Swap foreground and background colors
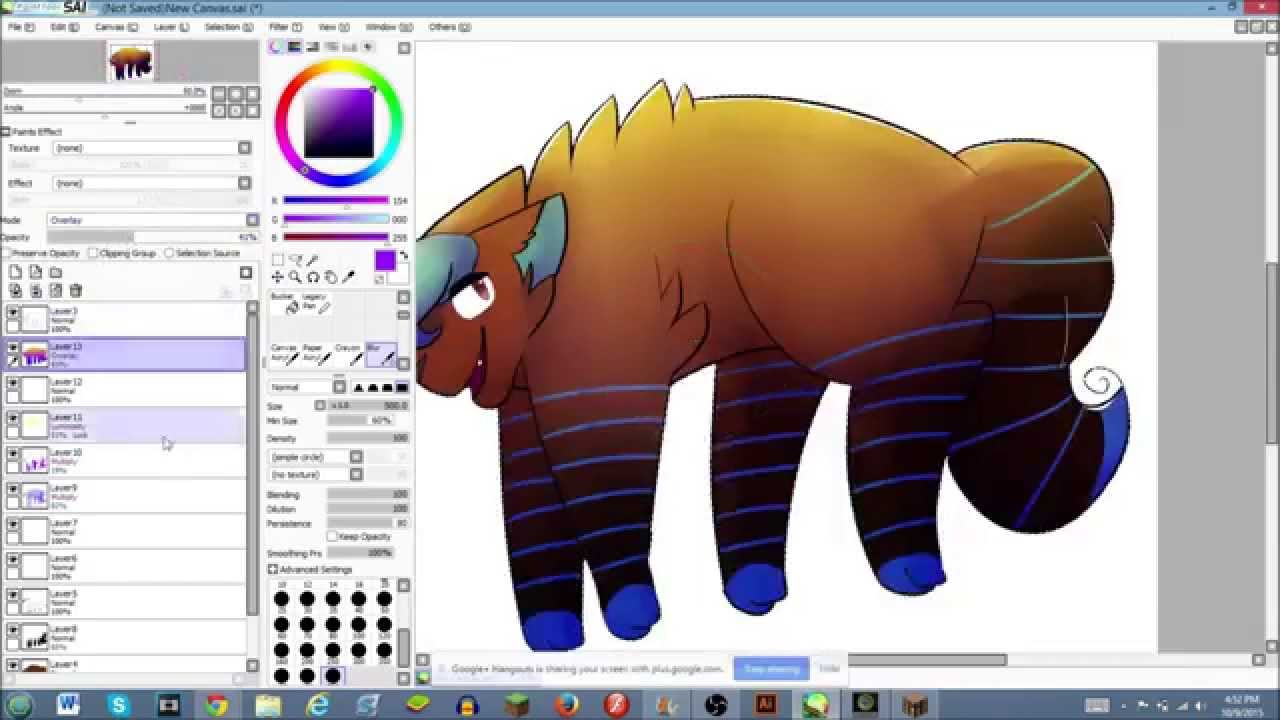 tap(404, 256)
